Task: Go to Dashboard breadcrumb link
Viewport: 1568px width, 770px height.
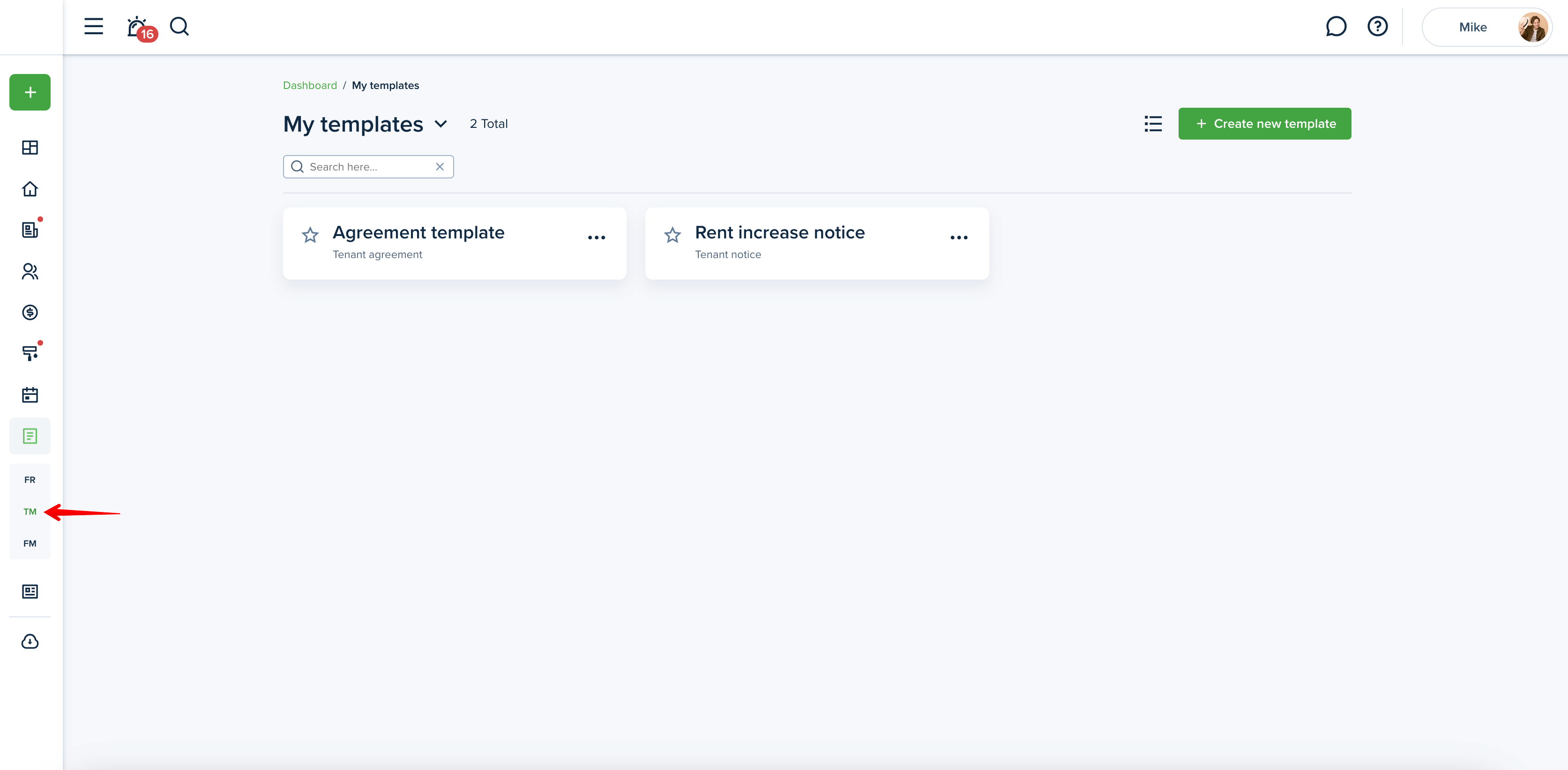Action: click(x=310, y=86)
